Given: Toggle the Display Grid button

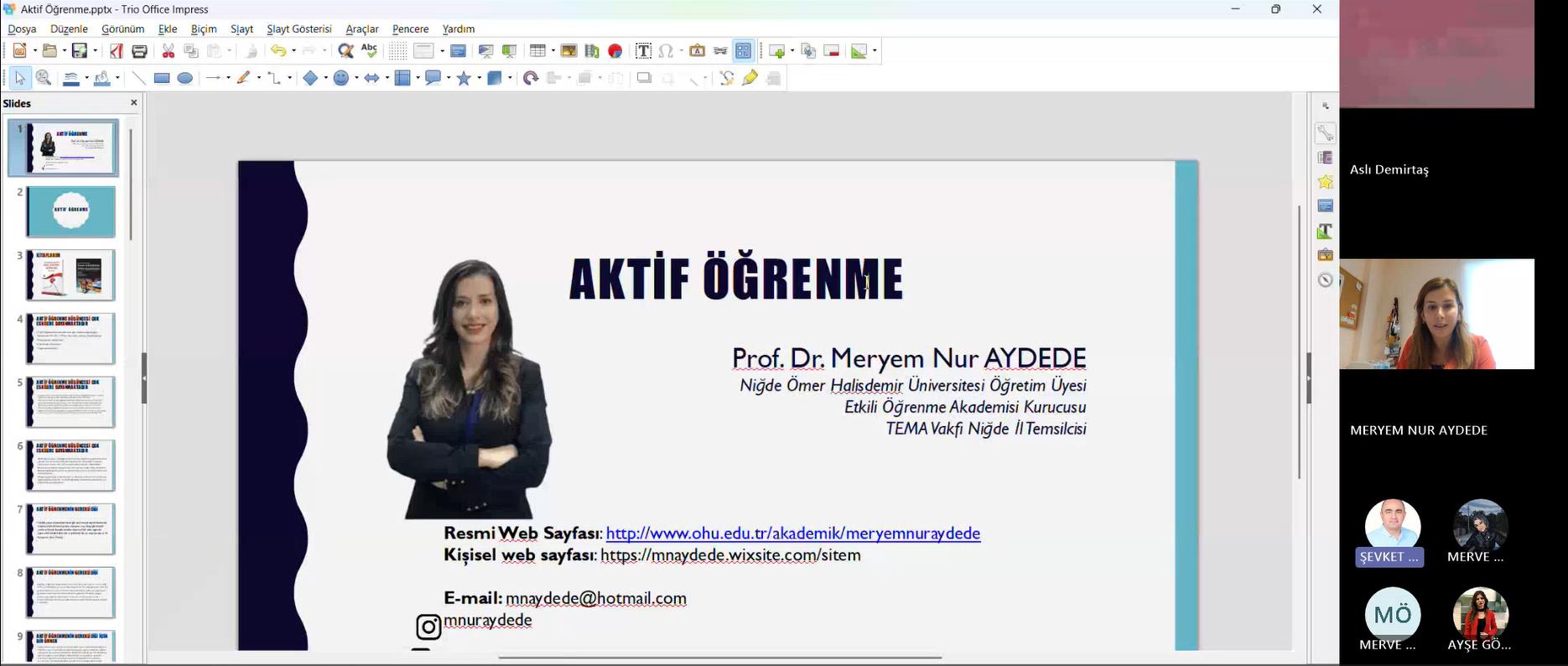Looking at the screenshot, I should 397,51.
